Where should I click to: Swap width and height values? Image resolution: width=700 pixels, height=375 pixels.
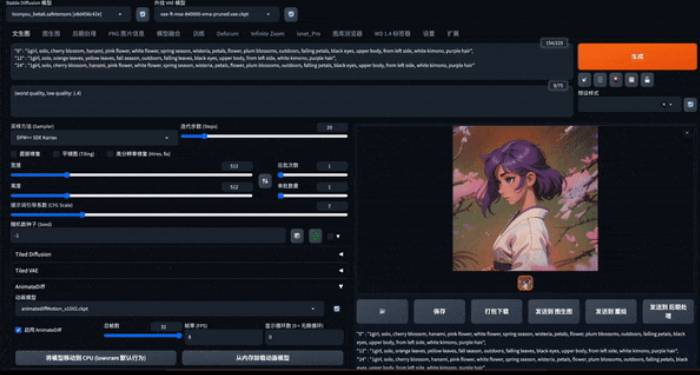(265, 181)
